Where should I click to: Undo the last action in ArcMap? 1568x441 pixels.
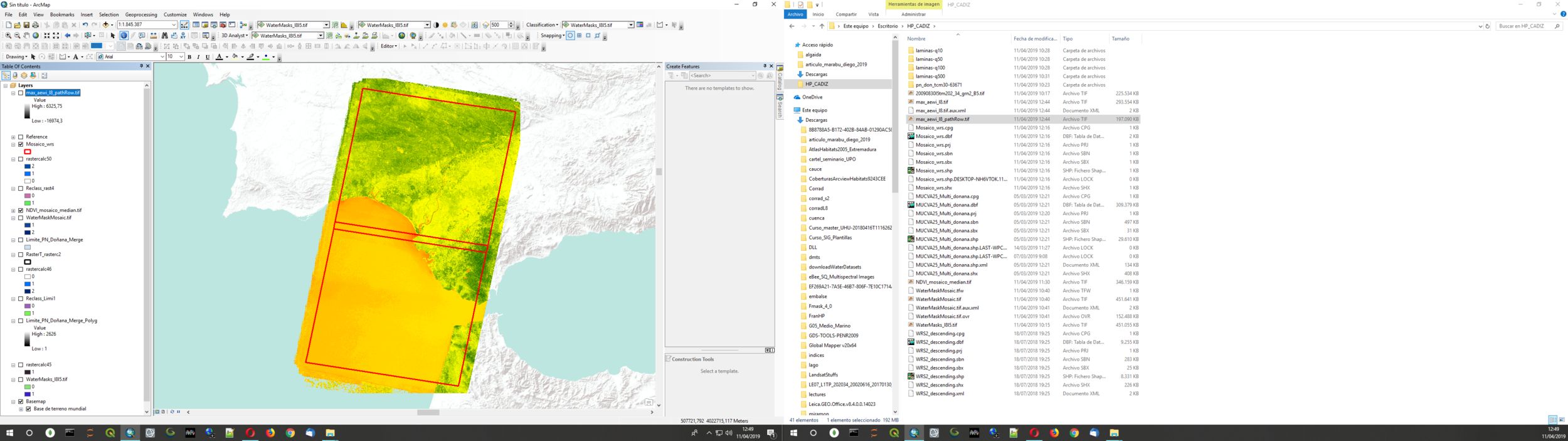[x=85, y=25]
